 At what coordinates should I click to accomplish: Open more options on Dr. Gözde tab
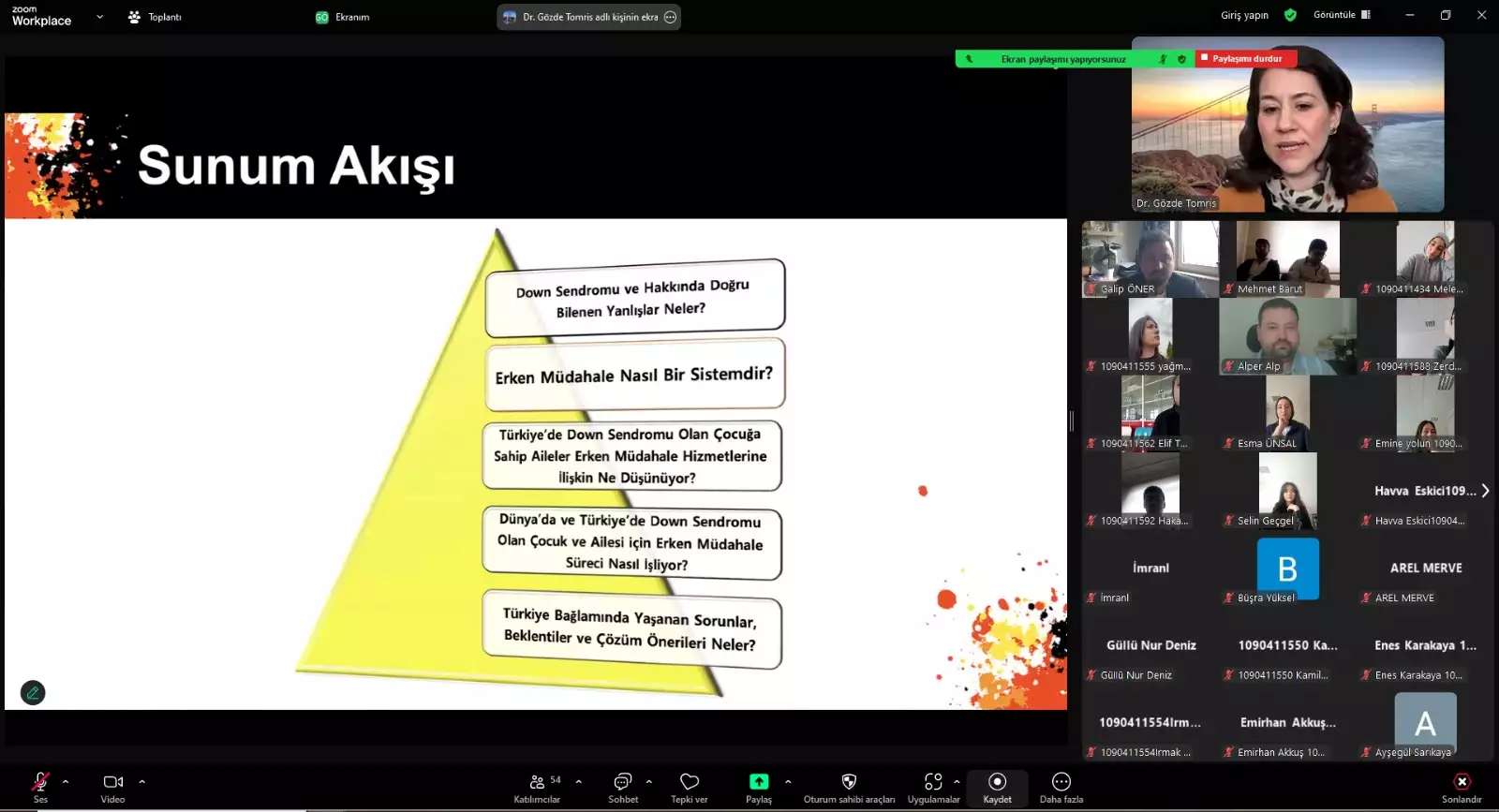[670, 17]
